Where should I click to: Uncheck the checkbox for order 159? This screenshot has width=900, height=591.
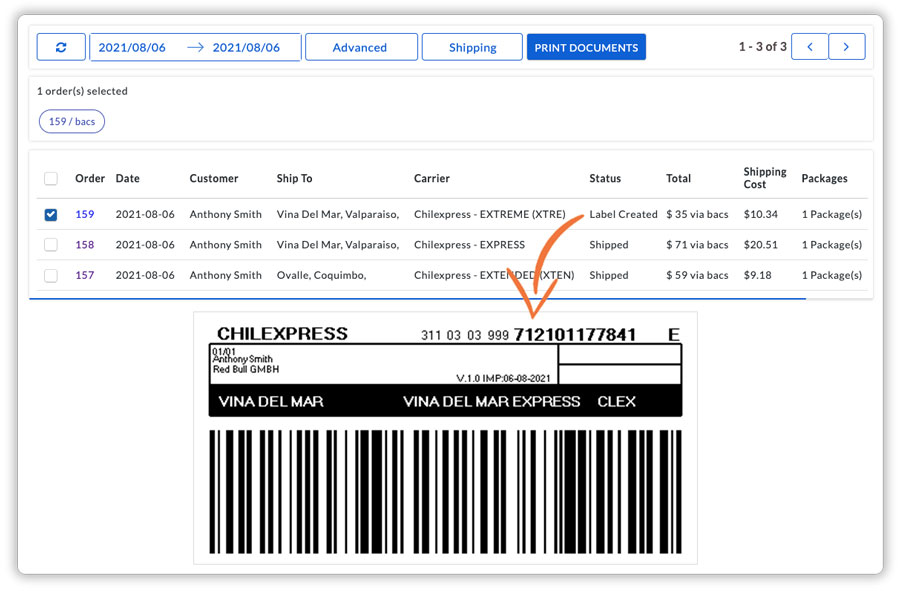tap(51, 215)
